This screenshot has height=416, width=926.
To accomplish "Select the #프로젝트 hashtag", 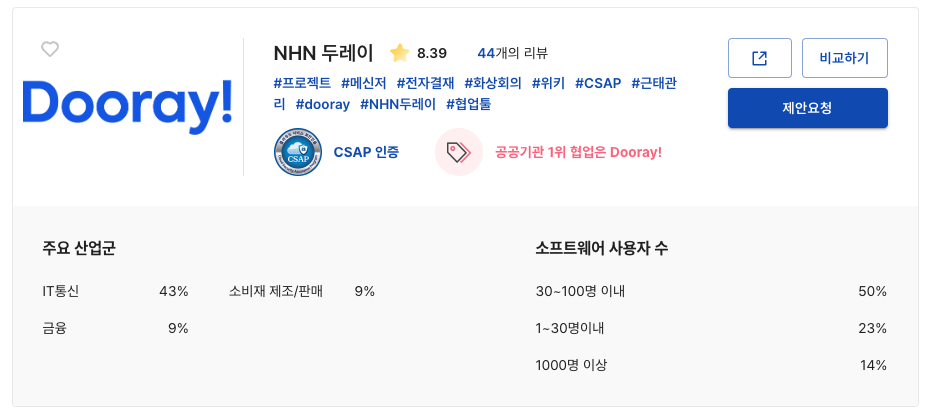I will (302, 82).
